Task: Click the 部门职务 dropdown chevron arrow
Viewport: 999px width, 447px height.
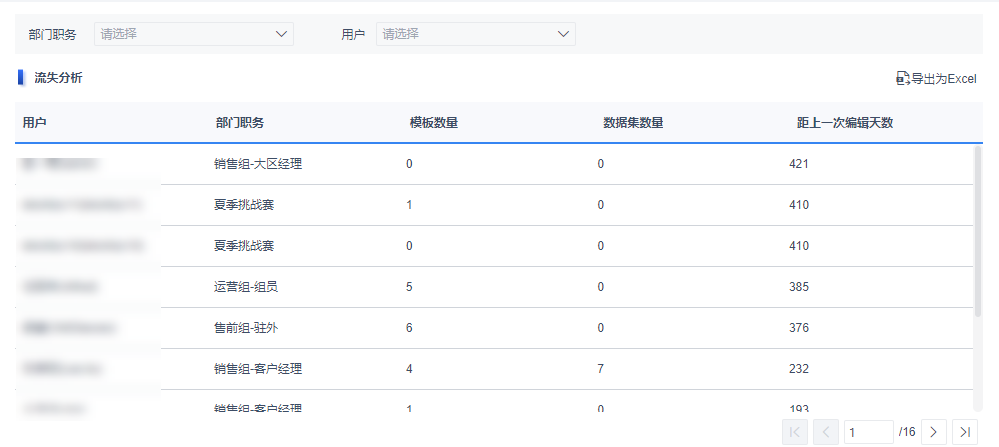Action: (x=281, y=34)
